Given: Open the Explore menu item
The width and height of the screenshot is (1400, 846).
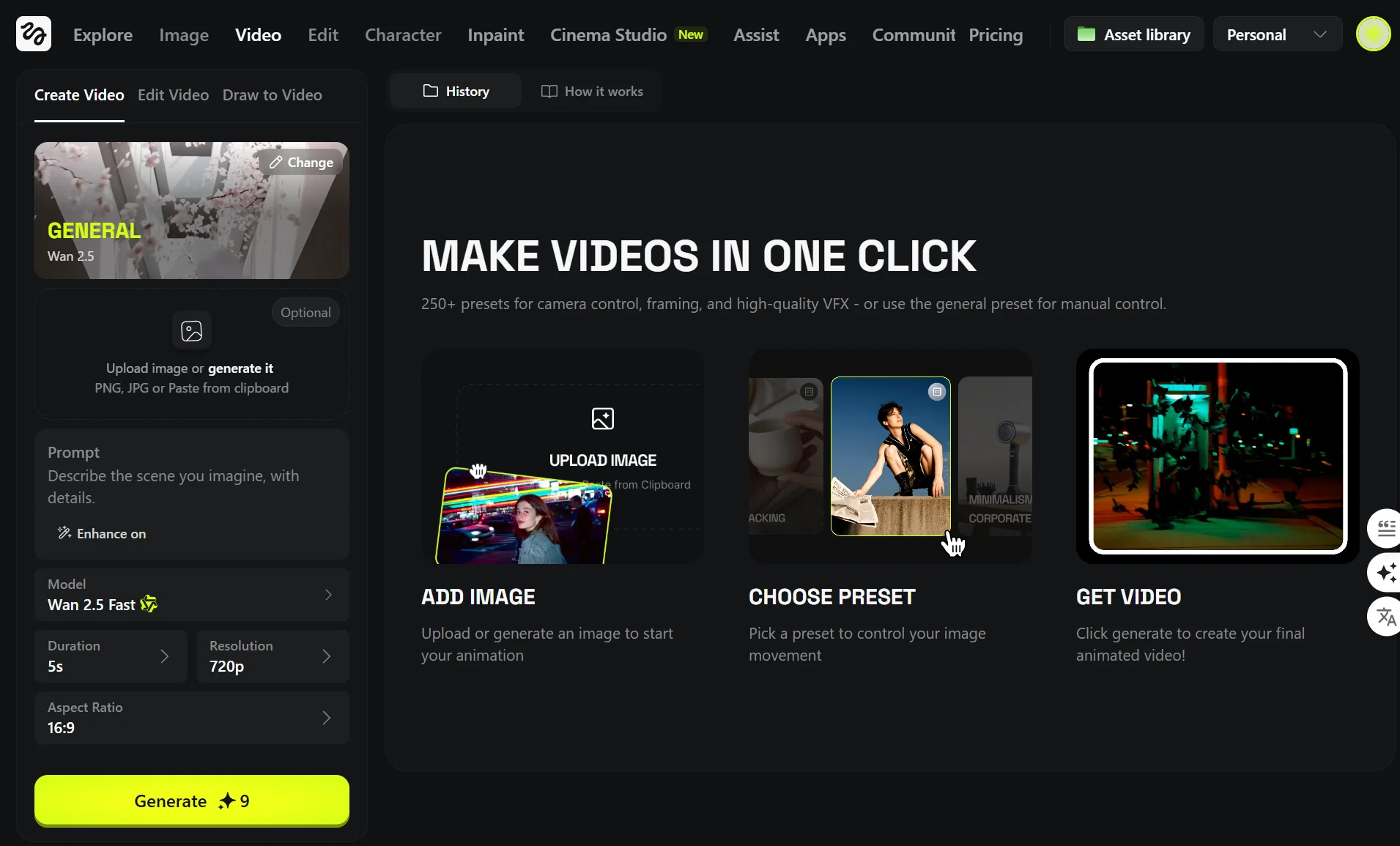Looking at the screenshot, I should 103,34.
